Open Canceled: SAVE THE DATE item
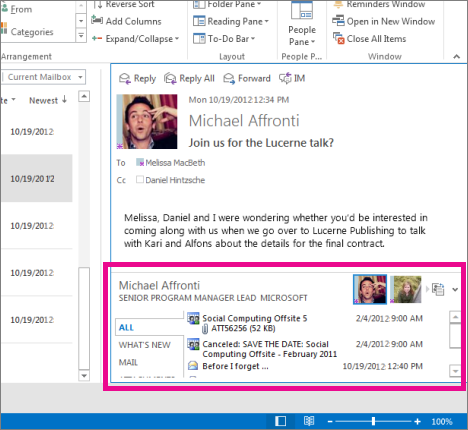Image resolution: width=468 pixels, height=430 pixels. point(270,349)
